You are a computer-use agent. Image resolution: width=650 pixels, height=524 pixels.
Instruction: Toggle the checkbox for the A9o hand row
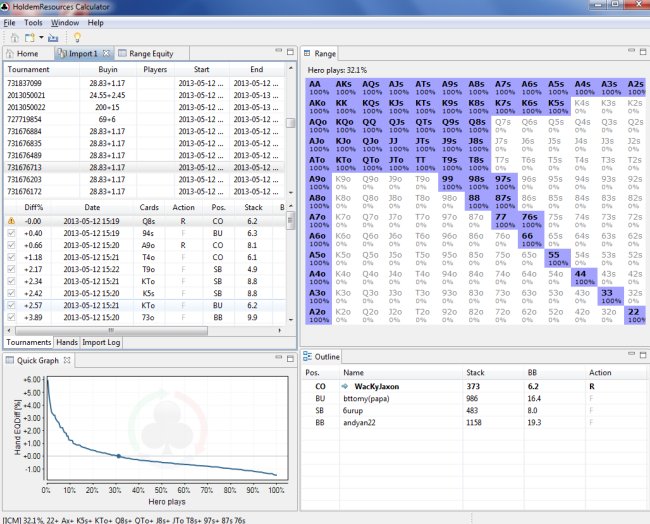pyautogui.click(x=11, y=245)
